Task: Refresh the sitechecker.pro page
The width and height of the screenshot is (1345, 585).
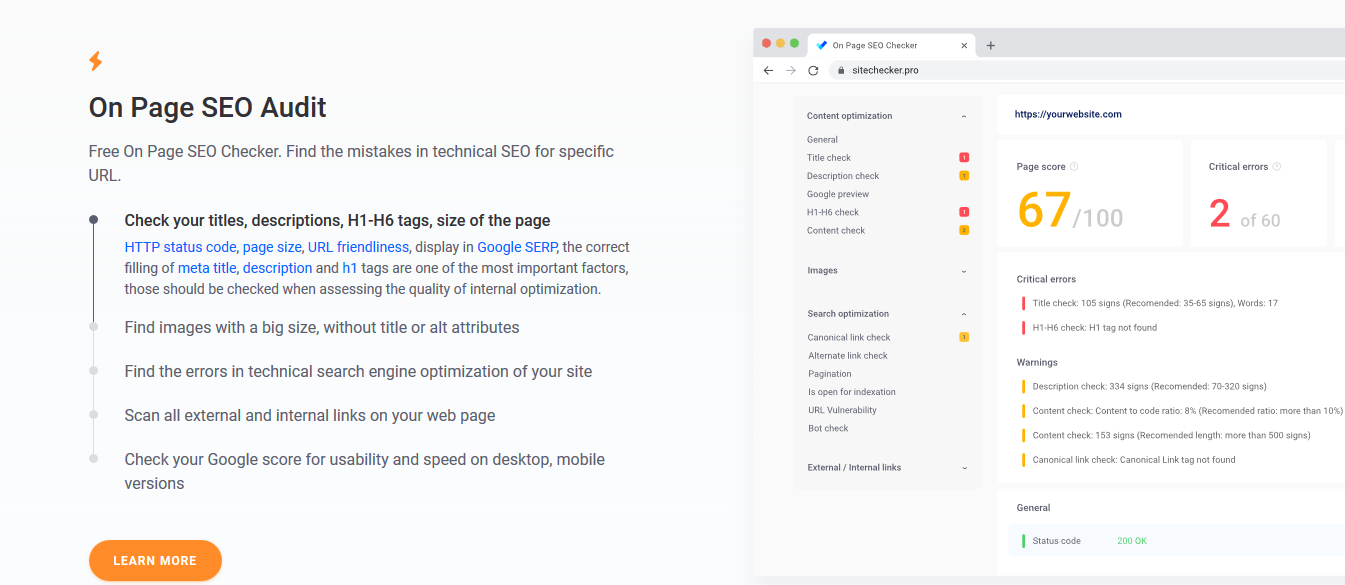Action: click(813, 70)
